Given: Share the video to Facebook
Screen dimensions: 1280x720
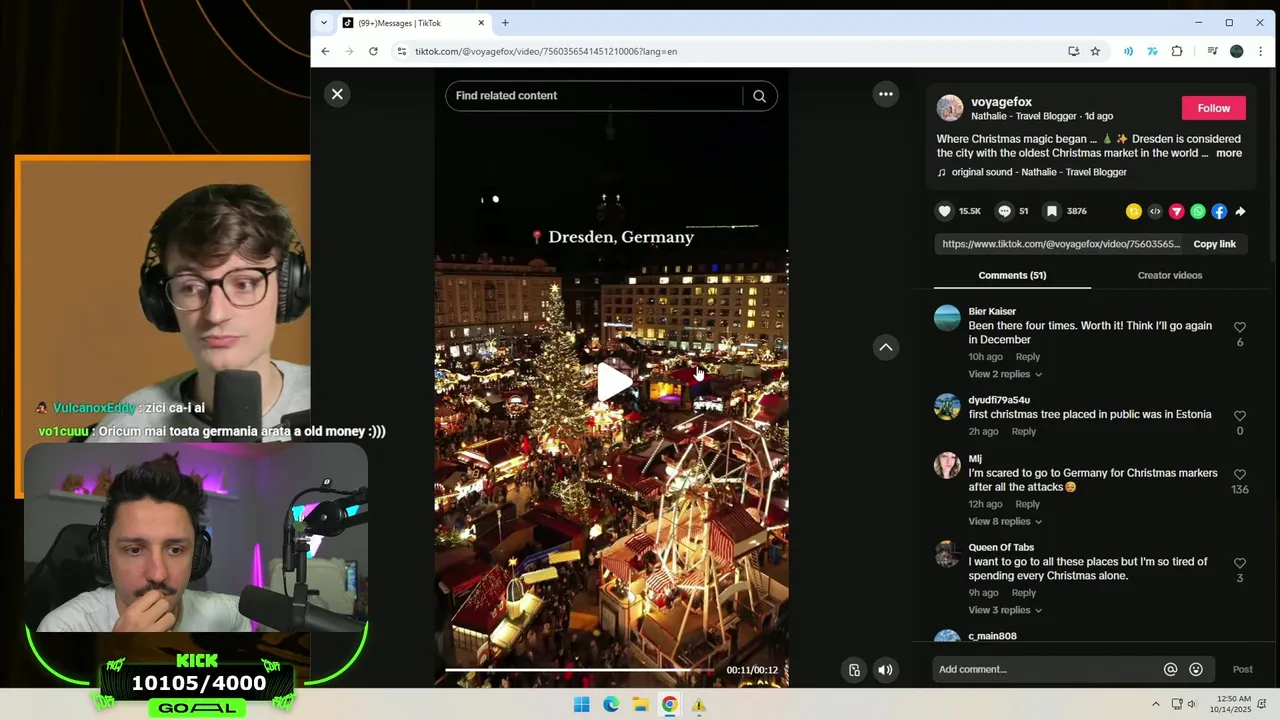Looking at the screenshot, I should tap(1219, 211).
